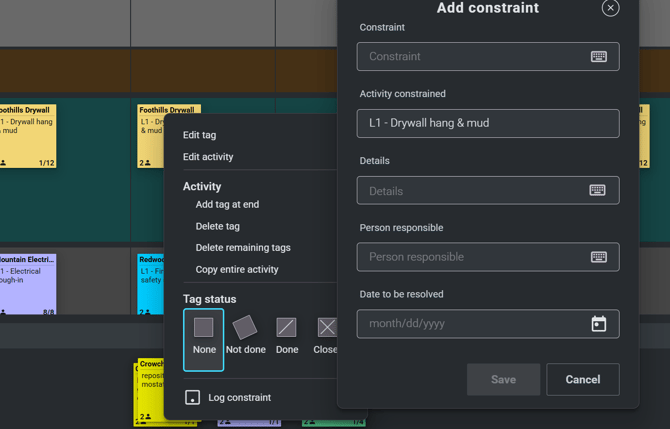
Task: Focus the Person responsible input
Action: (x=488, y=257)
